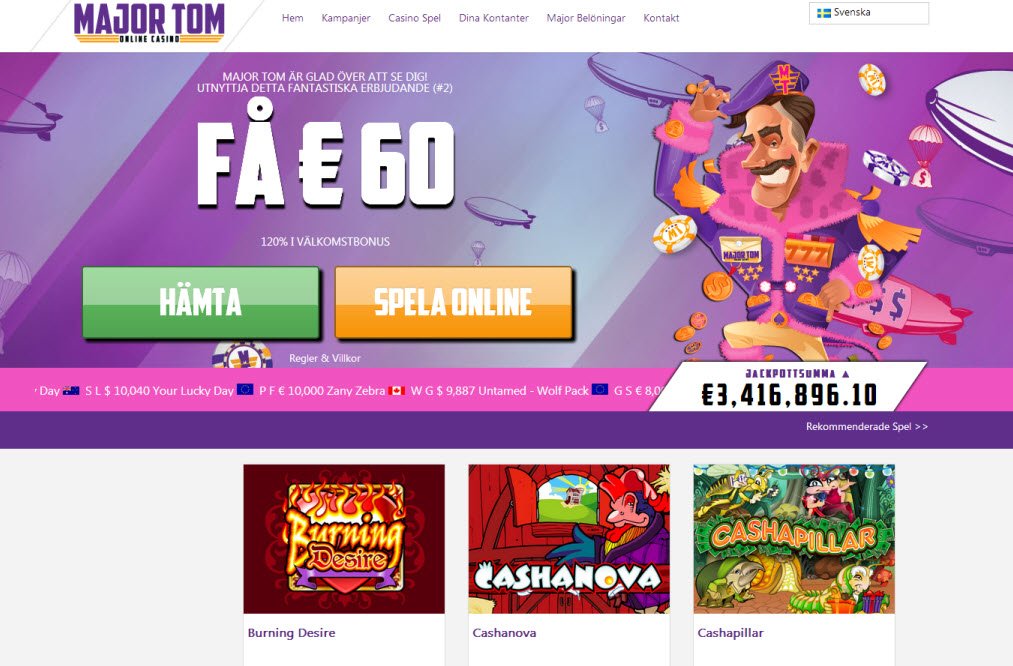Open the Casino Spel menu

pos(414,18)
